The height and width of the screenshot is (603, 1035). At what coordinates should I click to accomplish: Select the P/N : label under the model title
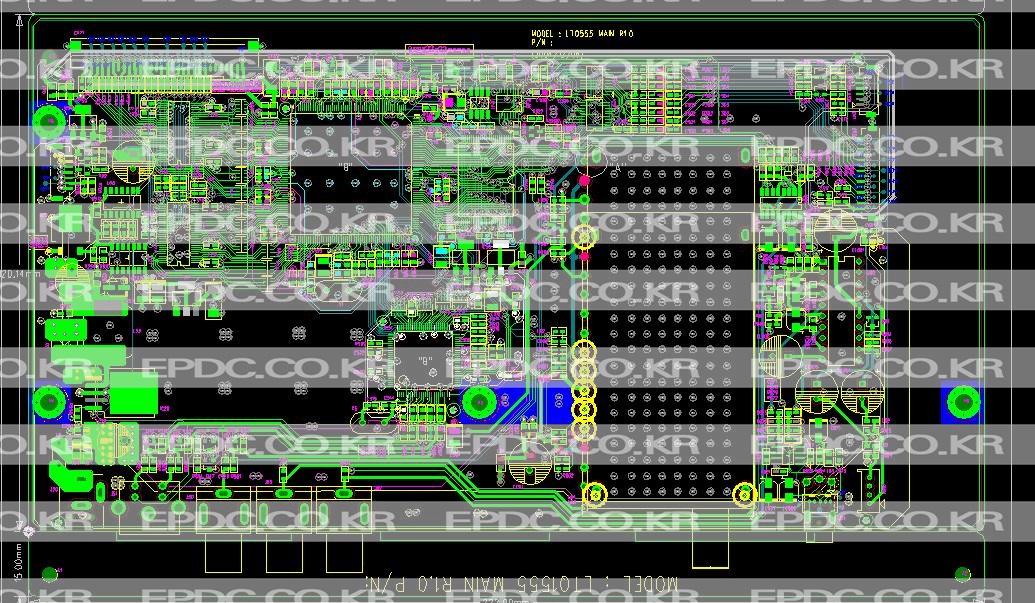(x=541, y=42)
